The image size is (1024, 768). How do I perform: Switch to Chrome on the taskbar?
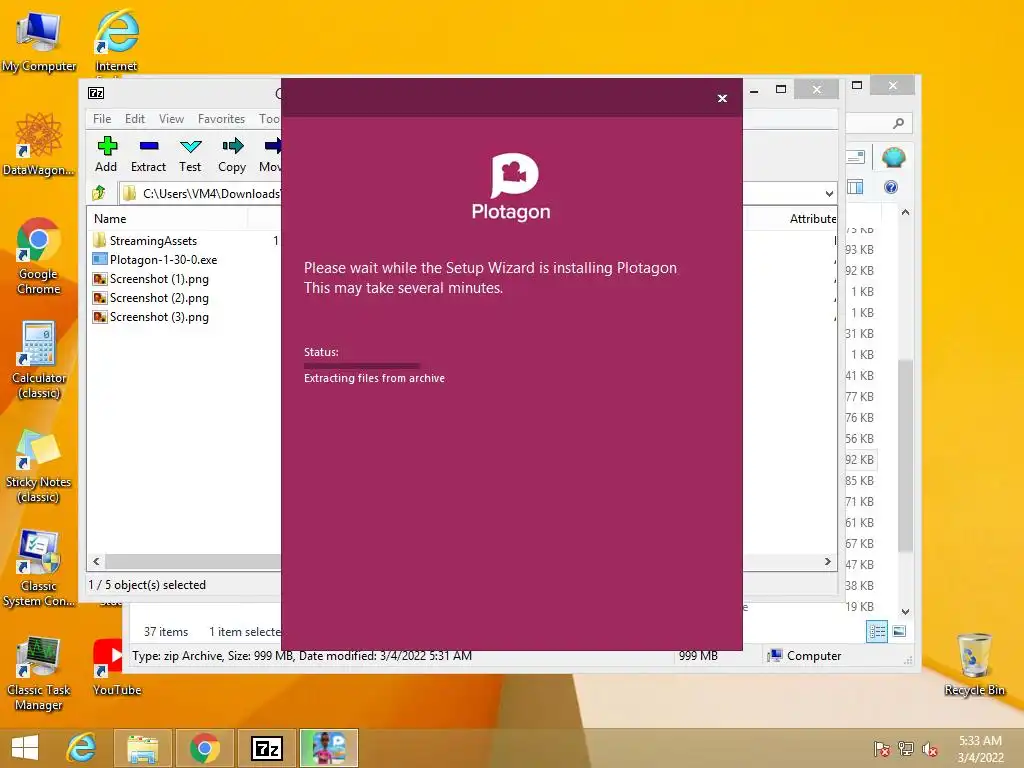tap(204, 748)
